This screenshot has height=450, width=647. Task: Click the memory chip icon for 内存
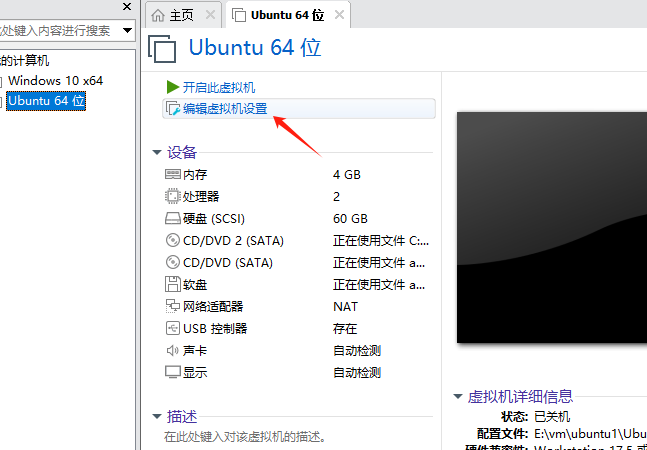[172, 174]
